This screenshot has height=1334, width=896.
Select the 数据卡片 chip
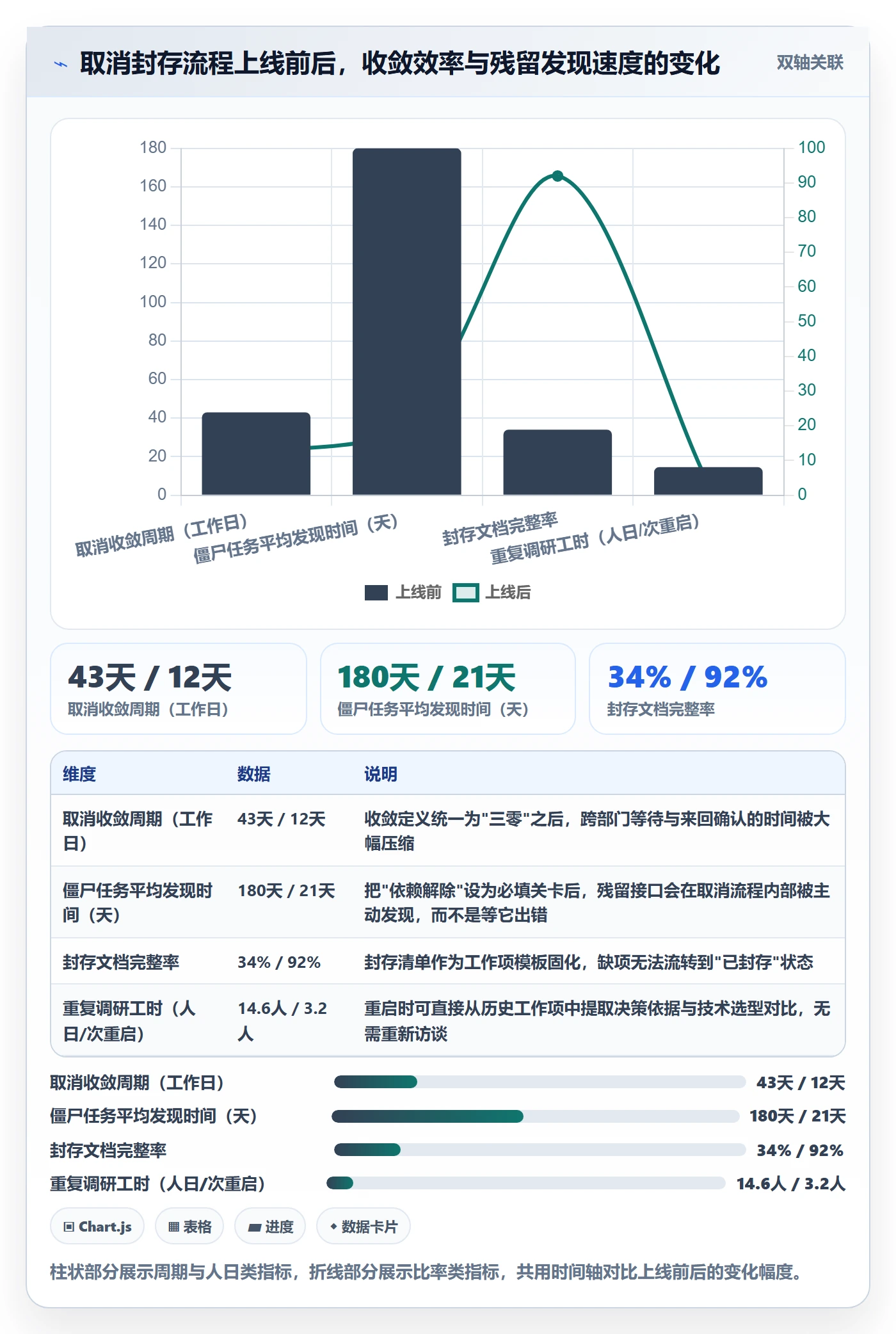(x=364, y=1226)
